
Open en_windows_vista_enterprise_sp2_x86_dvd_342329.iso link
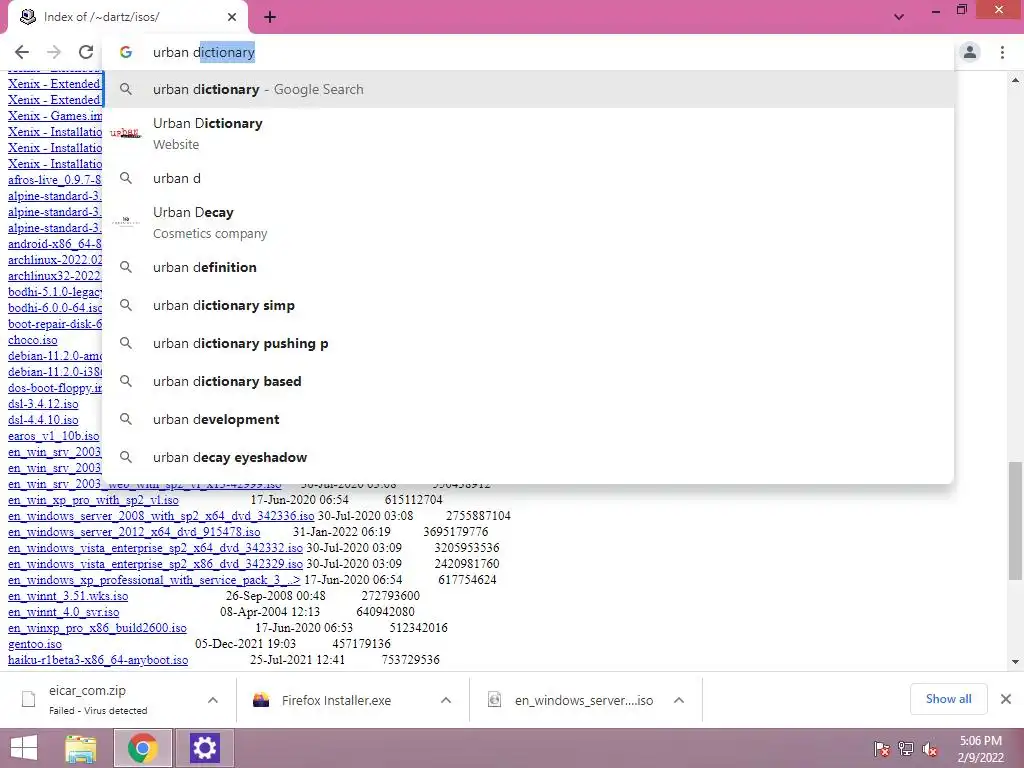[x=155, y=564]
